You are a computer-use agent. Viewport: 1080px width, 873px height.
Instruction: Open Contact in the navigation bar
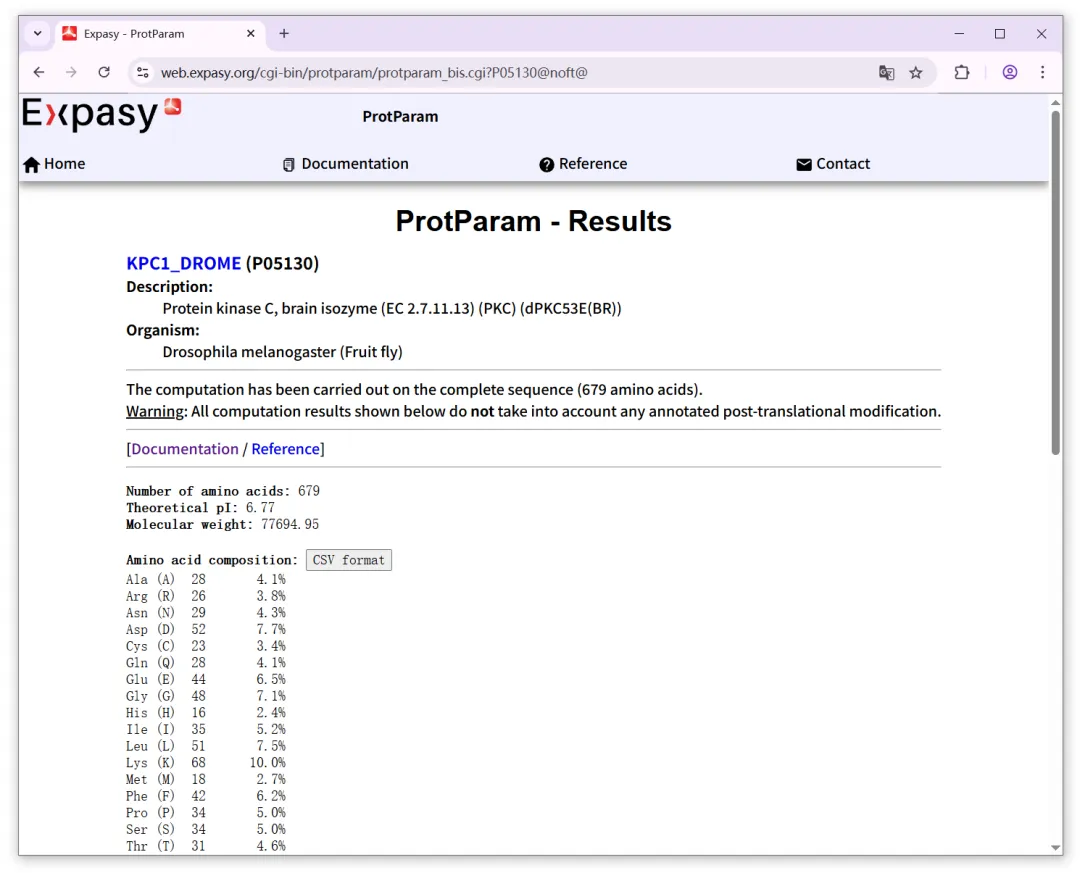click(x=843, y=164)
